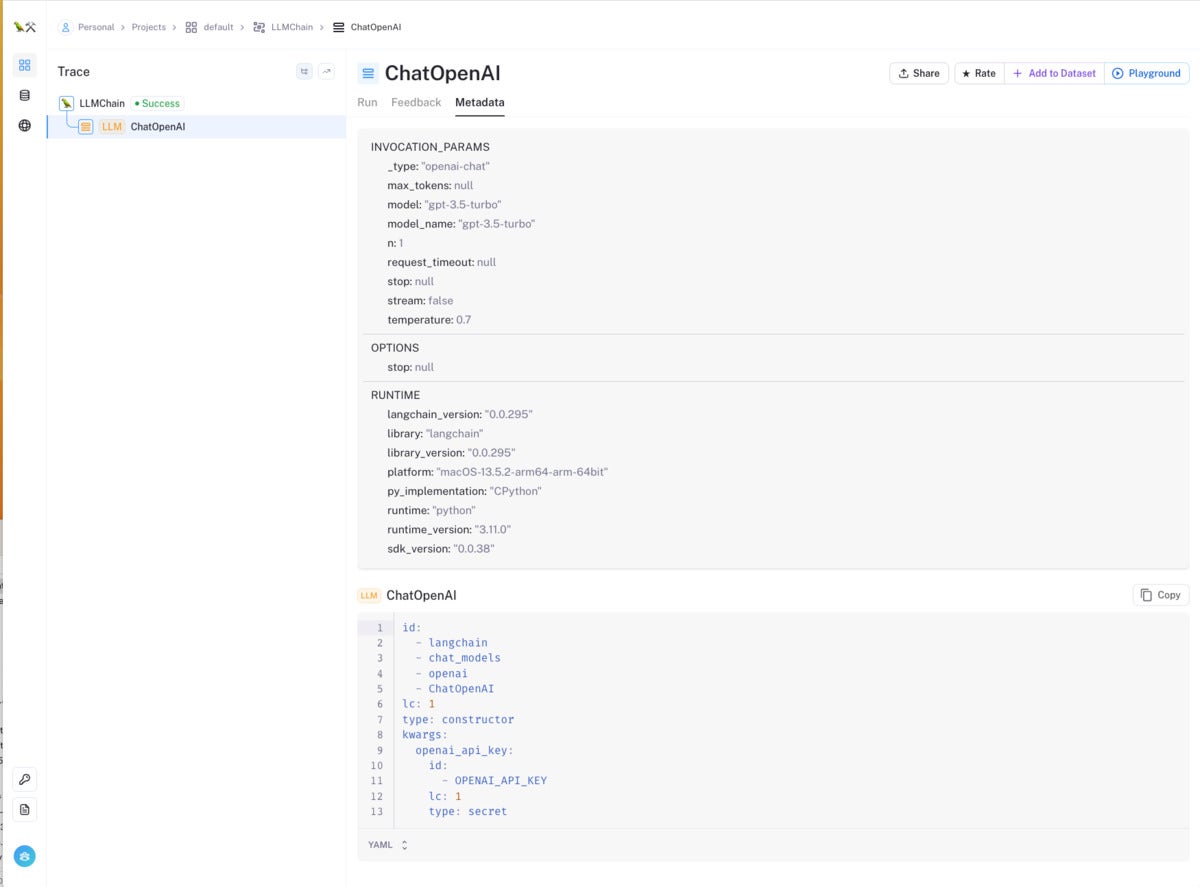Open the Projects grid sidebar icon
The image size is (1200, 887).
click(25, 65)
